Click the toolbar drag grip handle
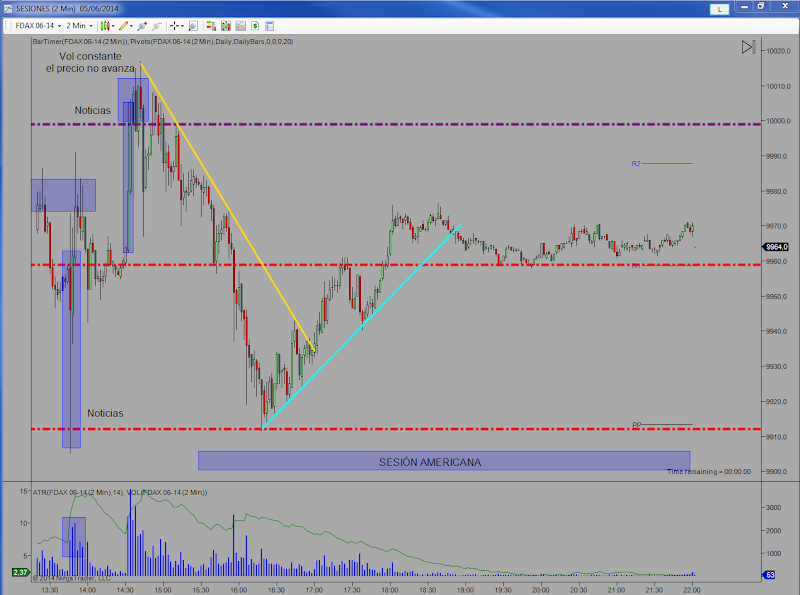800x595 pixels. pyautogui.click(x=7, y=26)
